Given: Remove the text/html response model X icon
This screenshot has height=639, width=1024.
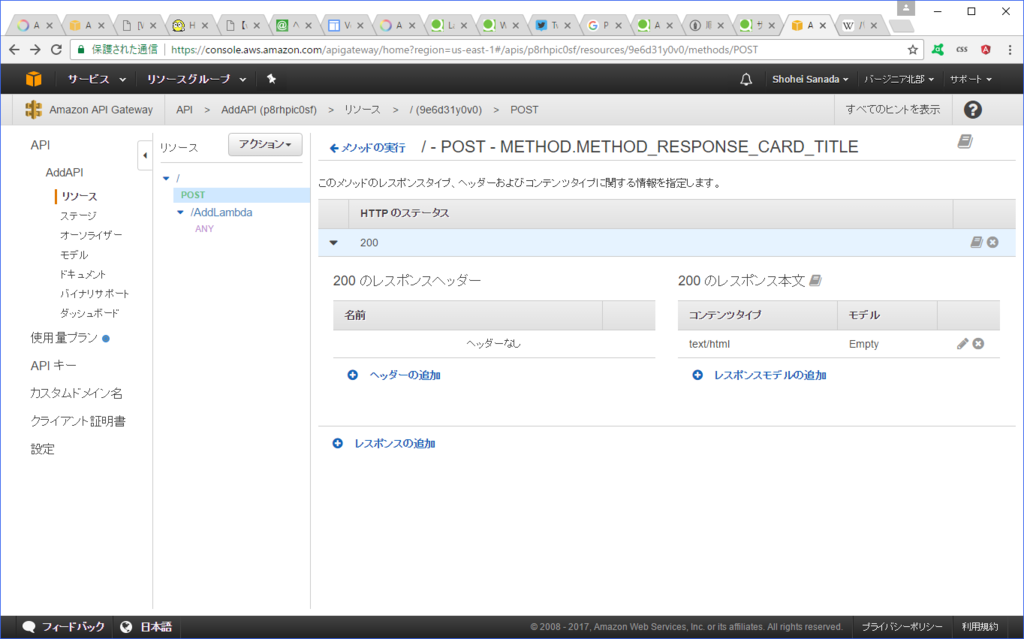Looking at the screenshot, I should pyautogui.click(x=978, y=344).
